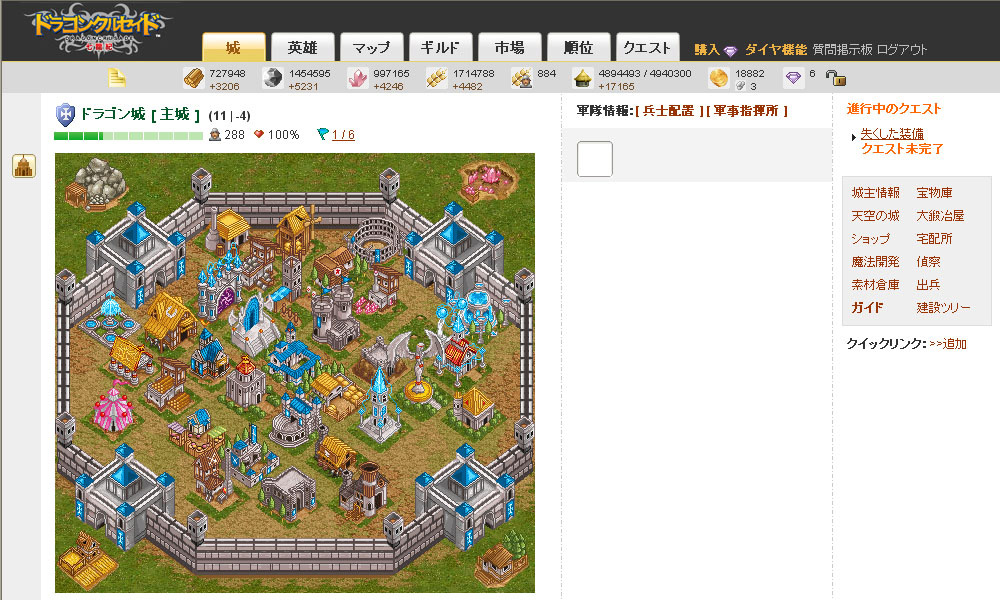The image size is (1000, 600).
Task: Click the 1/6 blue gem count link
Action: 343,135
